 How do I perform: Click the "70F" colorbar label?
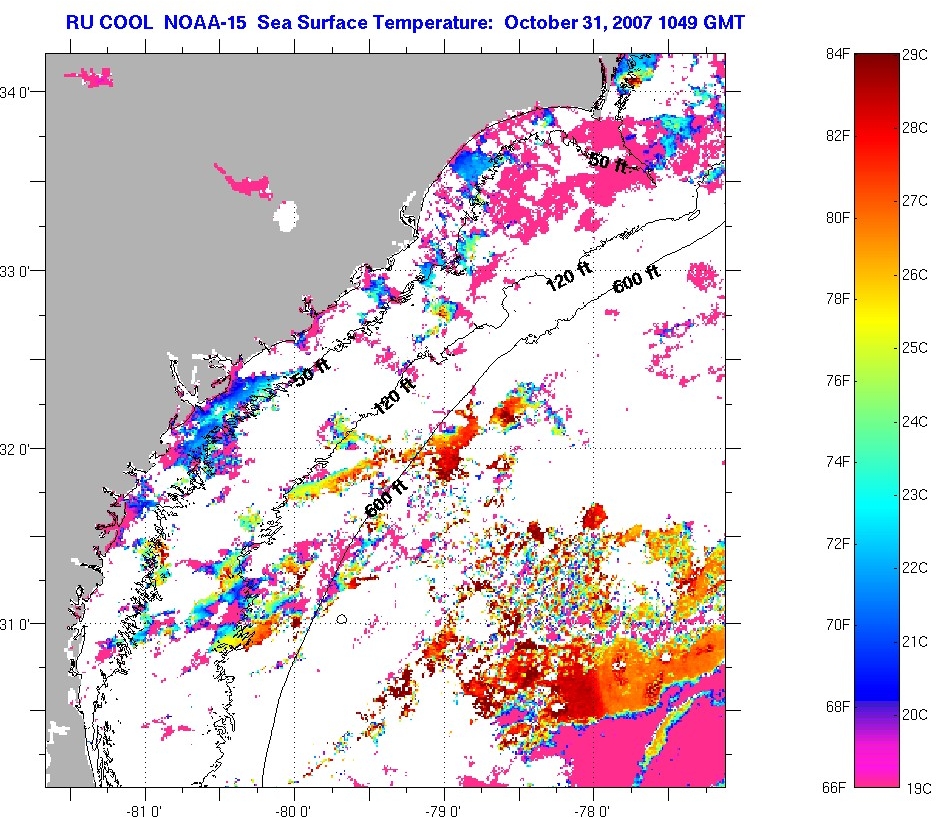pos(838,625)
